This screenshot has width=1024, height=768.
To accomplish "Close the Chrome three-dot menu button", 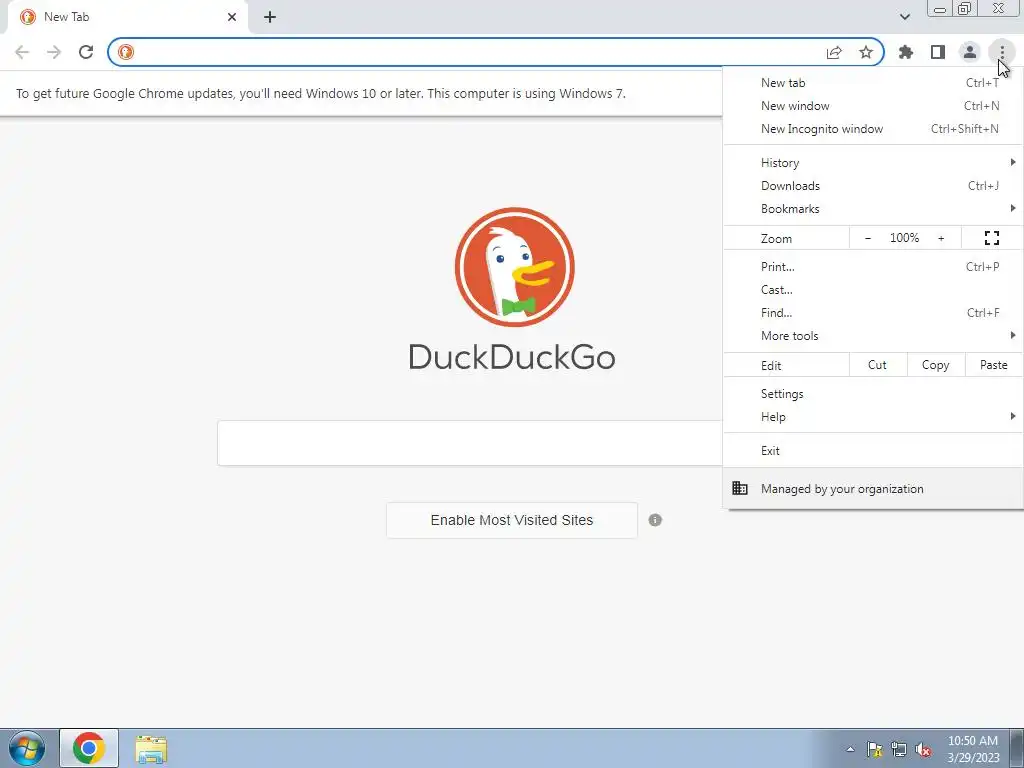I will [x=1002, y=52].
